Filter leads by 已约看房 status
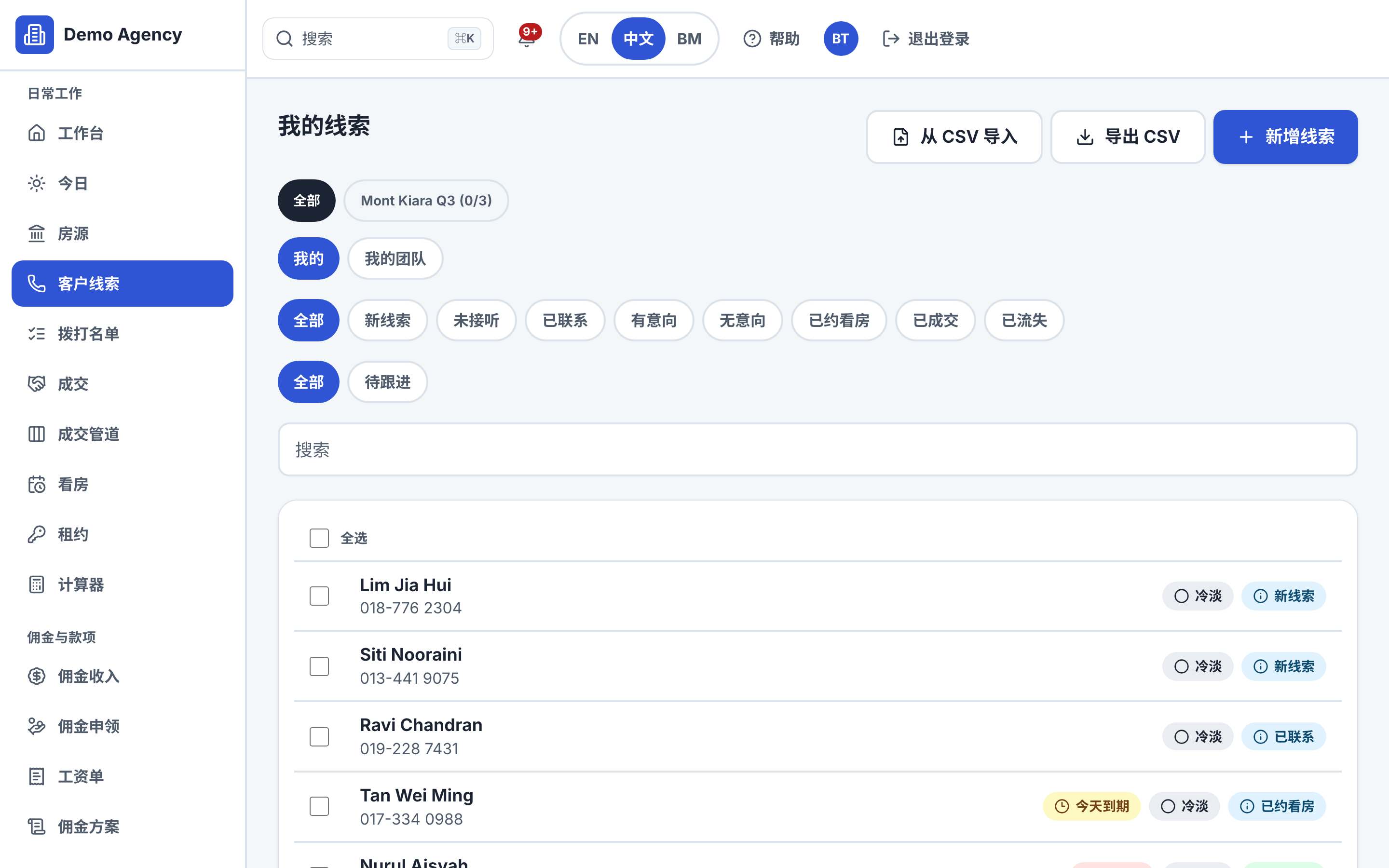The height and width of the screenshot is (868, 1389). pyautogui.click(x=839, y=320)
